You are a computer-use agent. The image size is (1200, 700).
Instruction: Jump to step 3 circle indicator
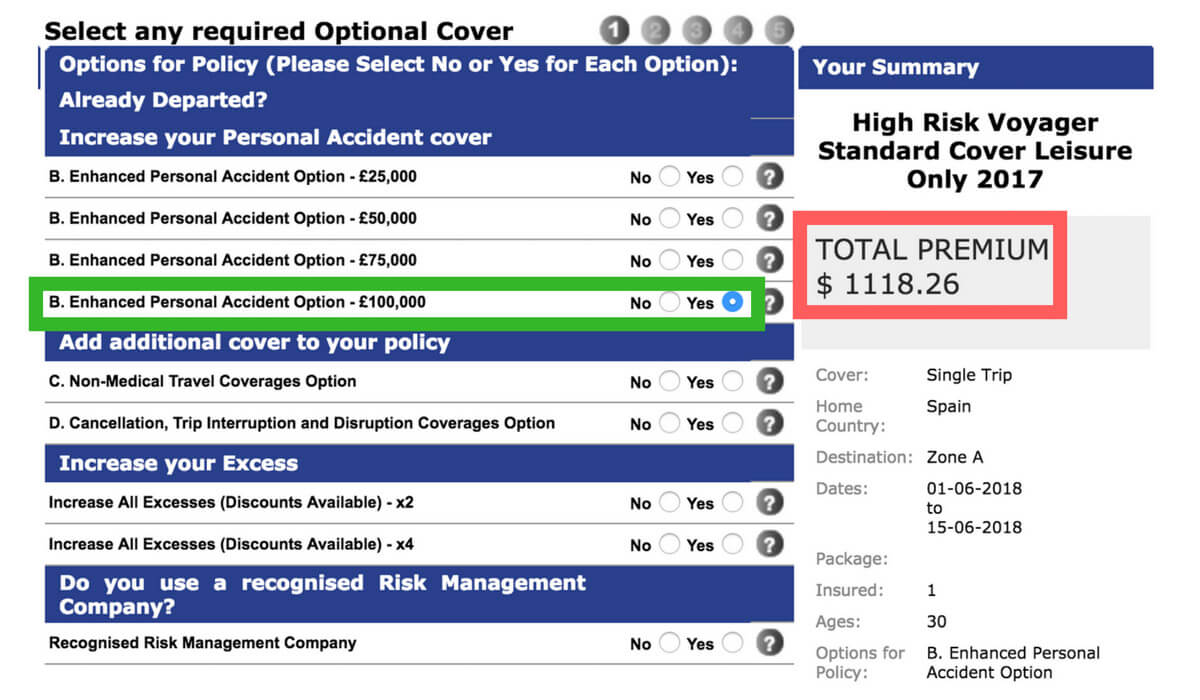pyautogui.click(x=697, y=31)
